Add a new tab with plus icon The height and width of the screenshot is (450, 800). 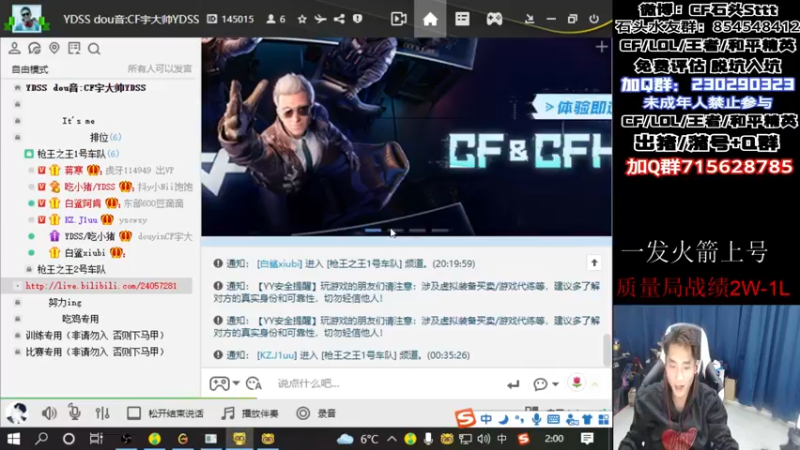click(x=601, y=47)
